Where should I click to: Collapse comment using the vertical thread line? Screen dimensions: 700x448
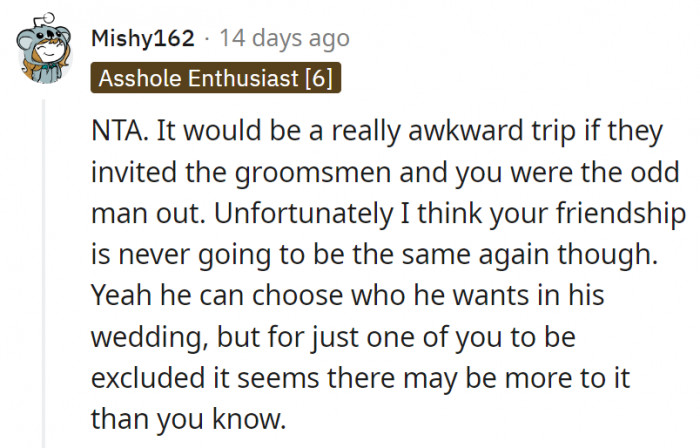[45, 270]
